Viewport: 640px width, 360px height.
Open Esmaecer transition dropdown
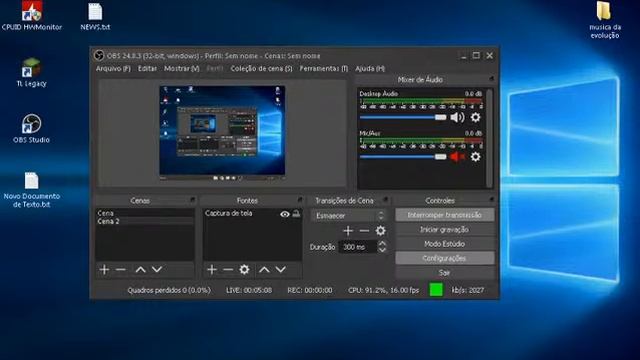pos(348,216)
